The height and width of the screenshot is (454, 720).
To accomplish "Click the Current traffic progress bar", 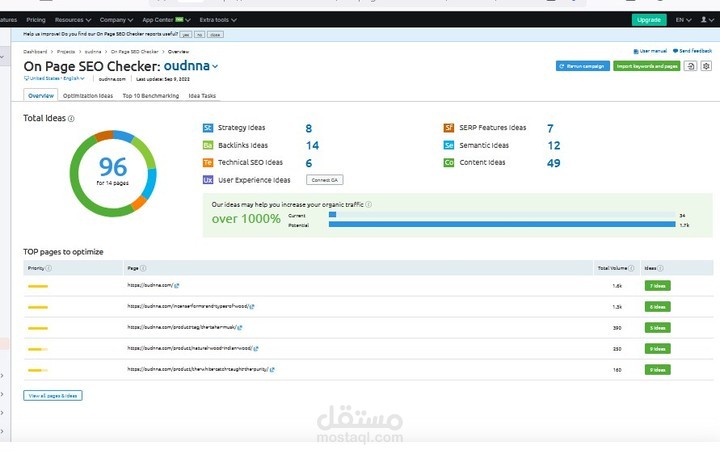I will tap(502, 215).
